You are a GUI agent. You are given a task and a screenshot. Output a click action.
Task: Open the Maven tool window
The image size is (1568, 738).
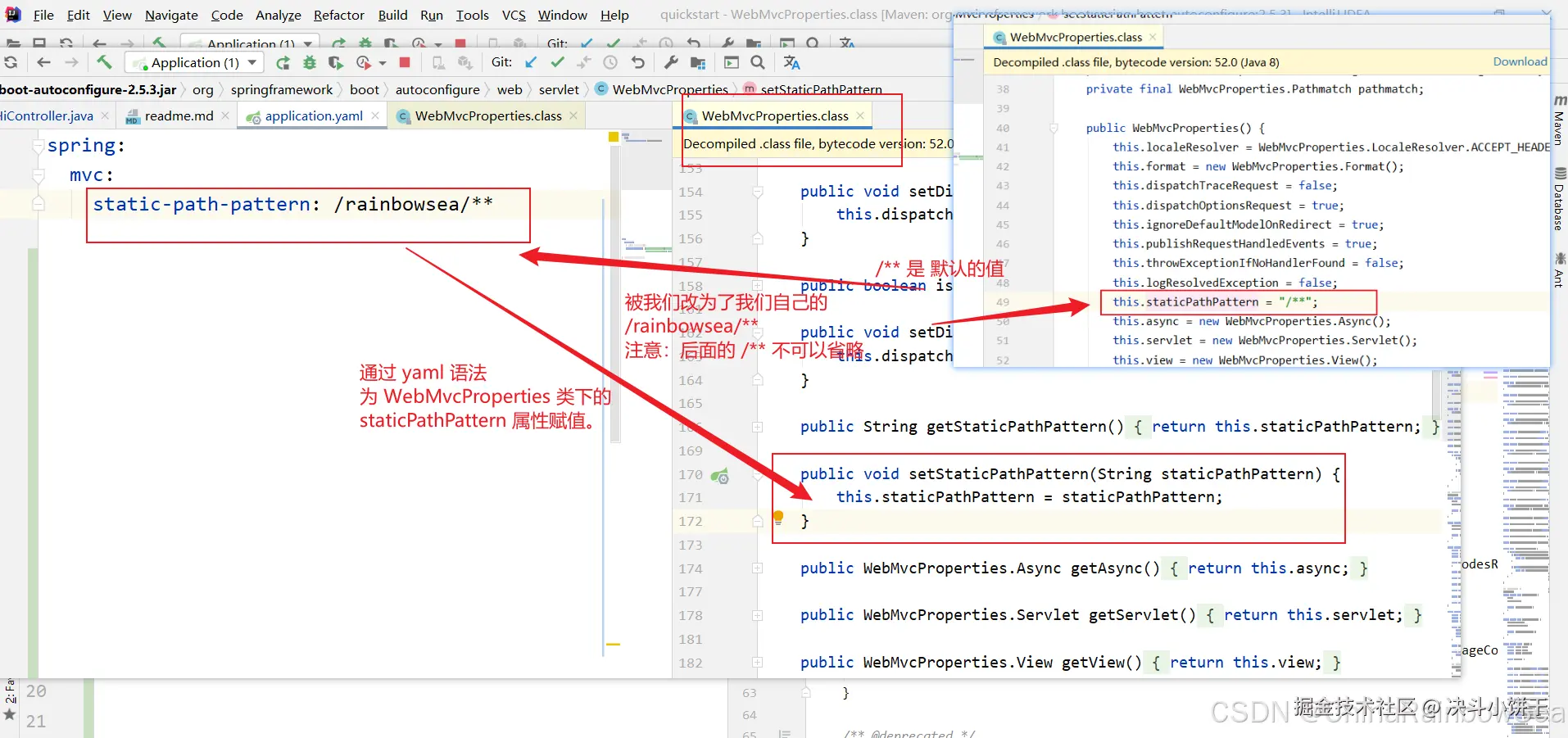(1559, 120)
